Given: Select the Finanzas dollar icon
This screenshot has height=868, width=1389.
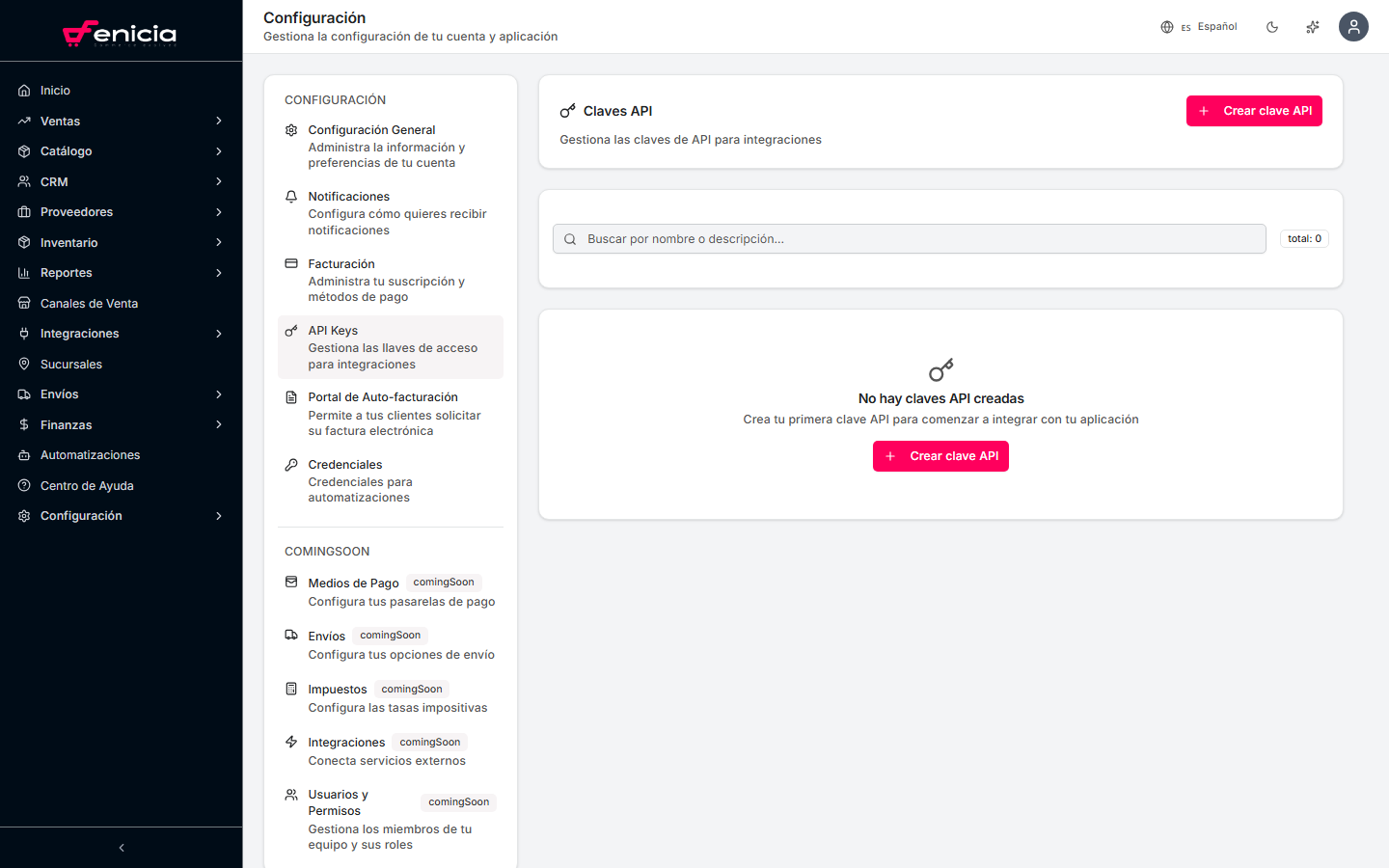Looking at the screenshot, I should click(x=23, y=424).
